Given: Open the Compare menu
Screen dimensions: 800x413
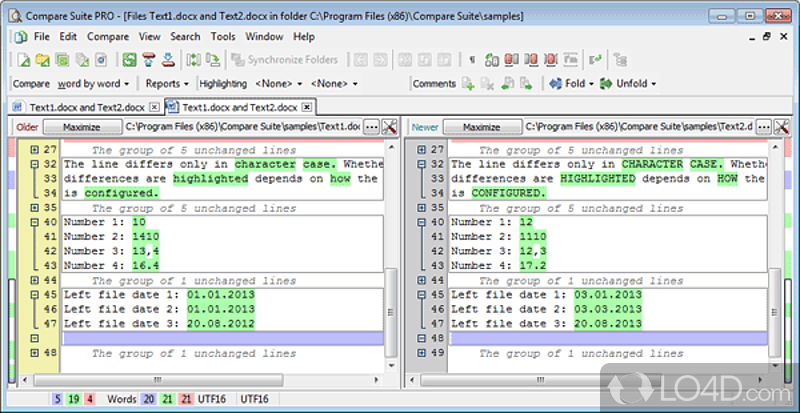Looking at the screenshot, I should (x=108, y=37).
